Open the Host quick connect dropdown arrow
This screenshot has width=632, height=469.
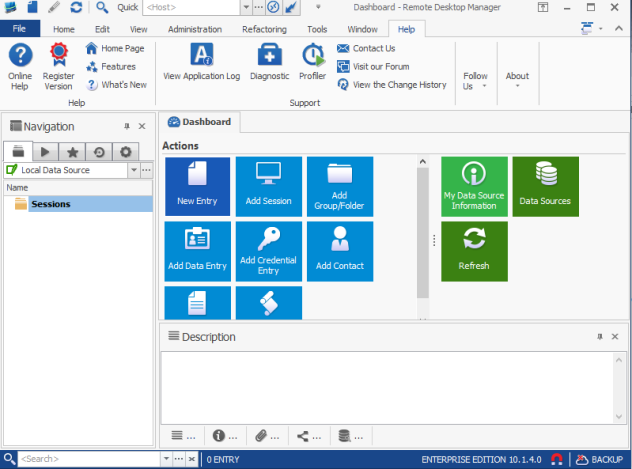[x=246, y=7]
